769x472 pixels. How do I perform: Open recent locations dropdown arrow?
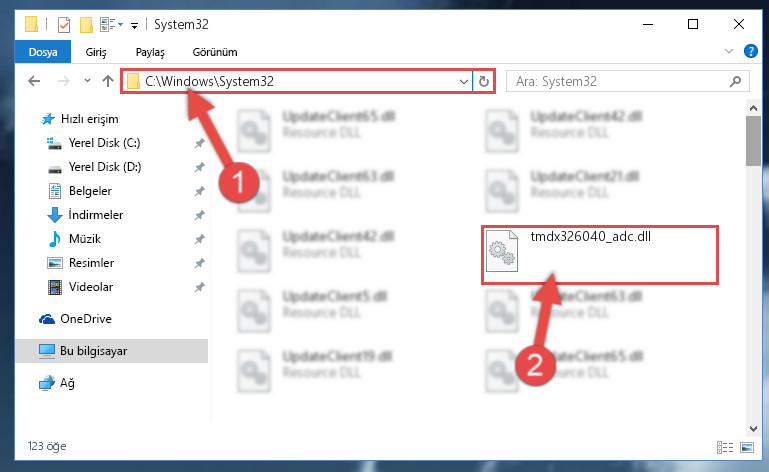point(87,80)
